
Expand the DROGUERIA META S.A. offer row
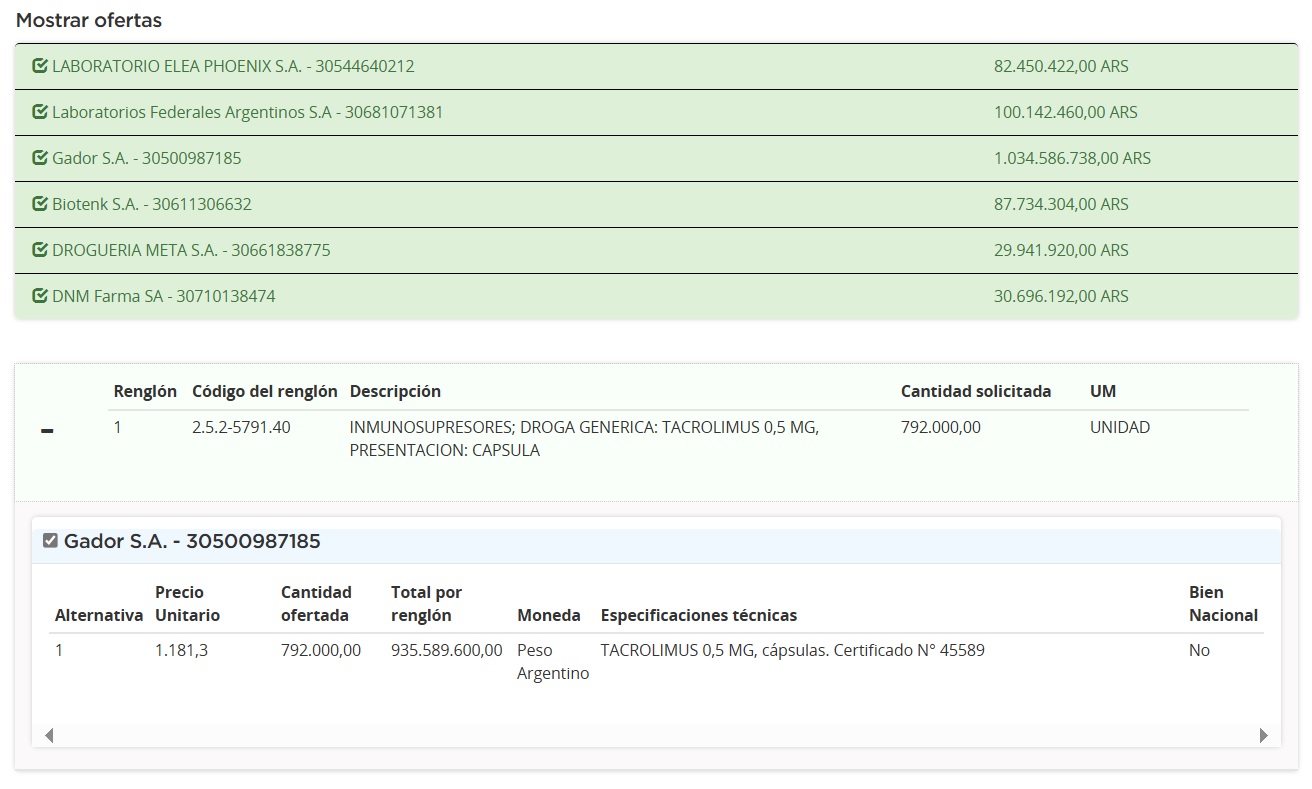pyautogui.click(x=191, y=250)
